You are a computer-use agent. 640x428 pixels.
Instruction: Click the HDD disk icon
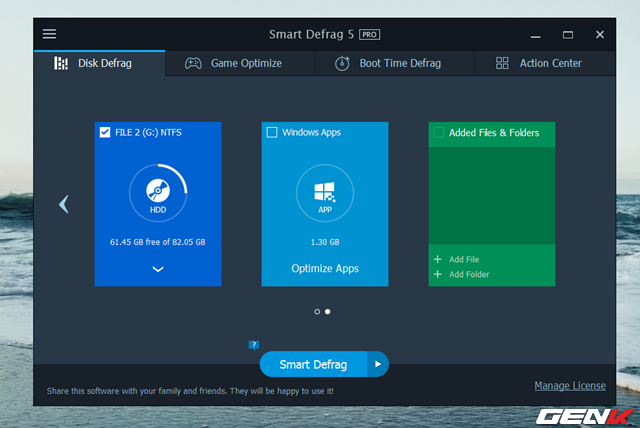(158, 193)
